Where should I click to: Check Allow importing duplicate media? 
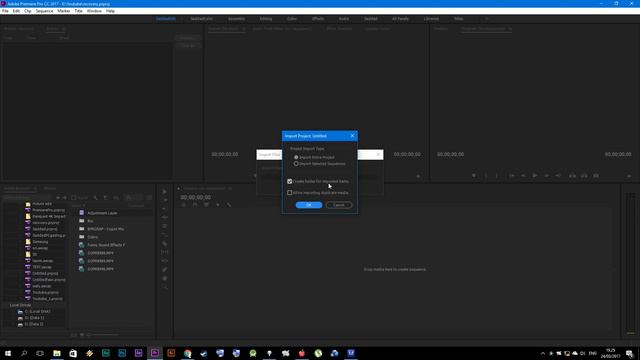(289, 193)
